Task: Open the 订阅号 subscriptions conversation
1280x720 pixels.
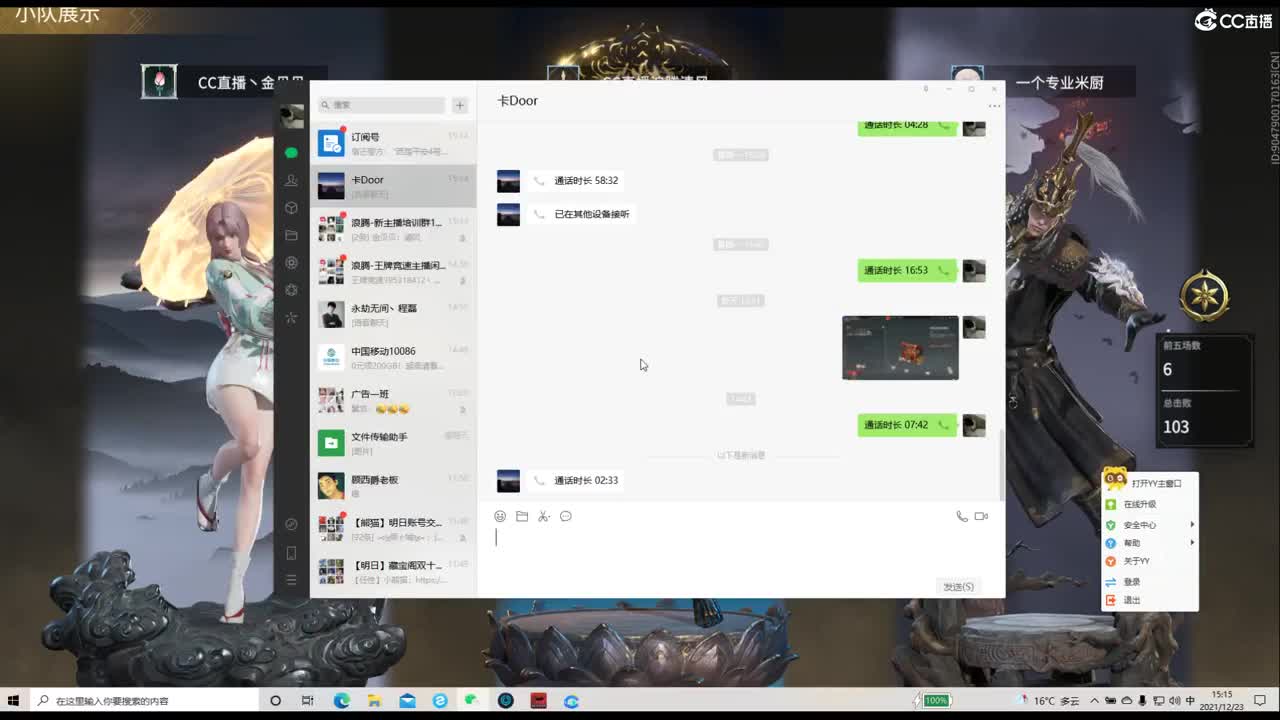Action: point(393,143)
